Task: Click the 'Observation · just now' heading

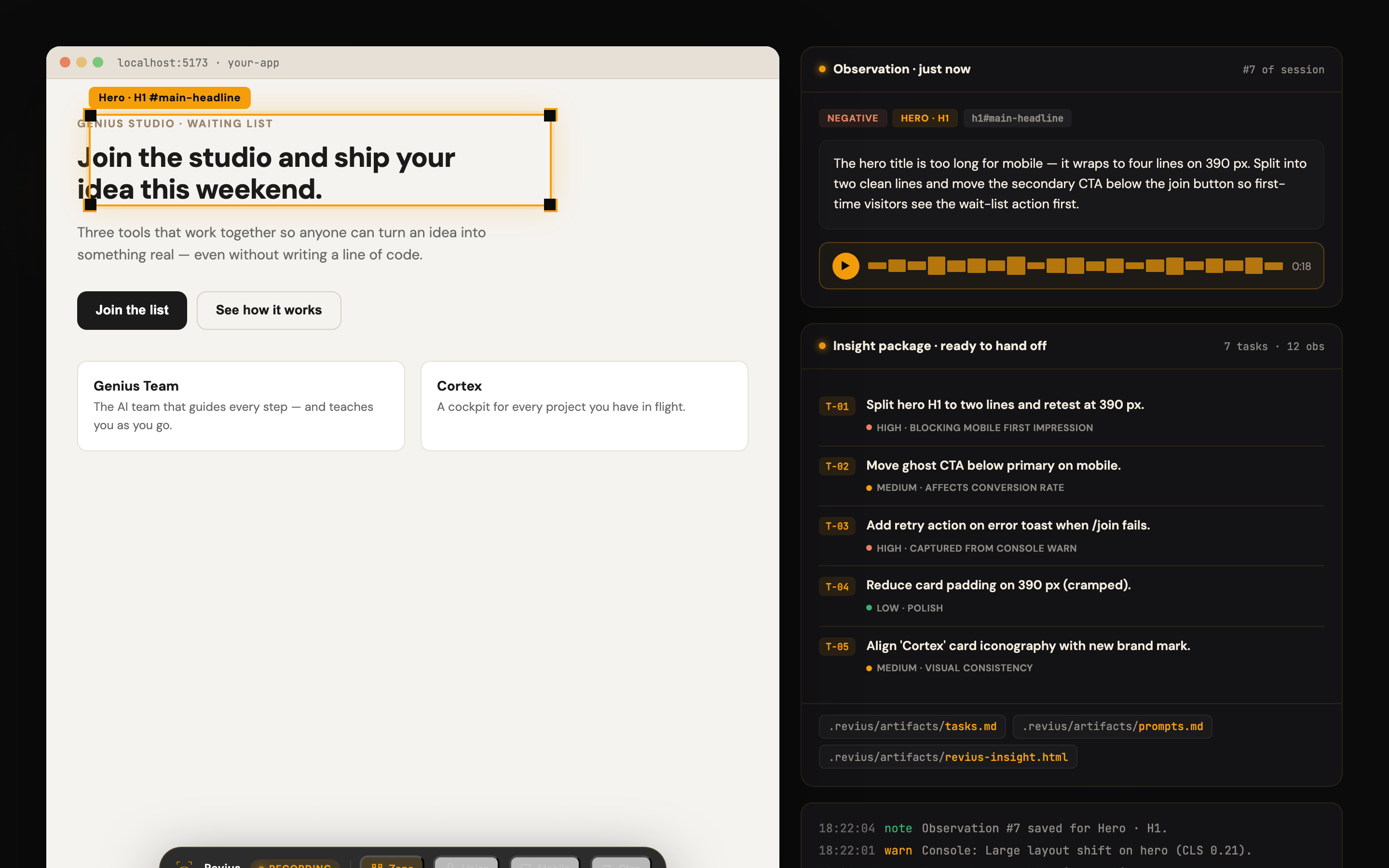Action: (x=902, y=69)
